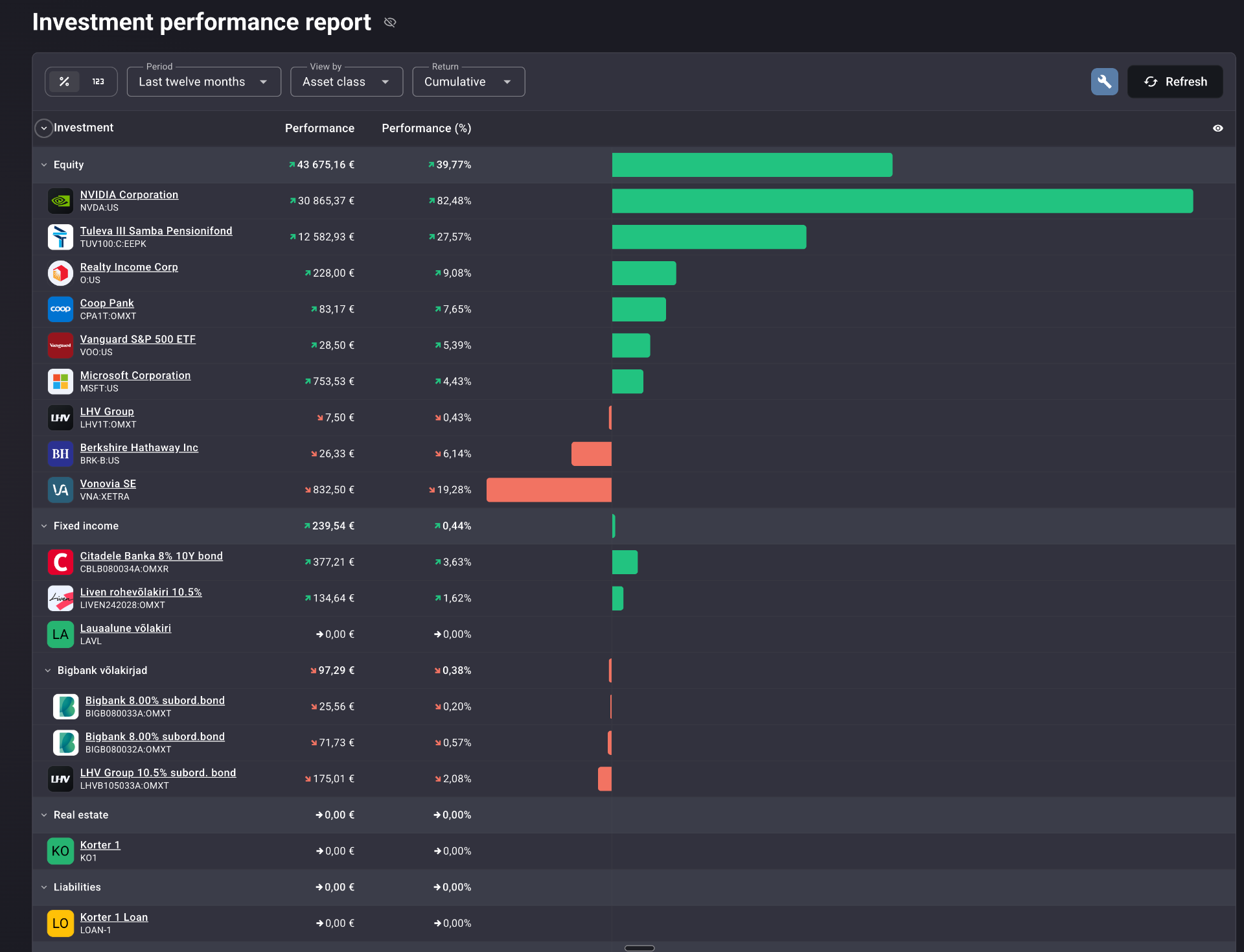Open Bigbank bond BIGB080032A link
This screenshot has height=952, width=1244.
point(155,736)
